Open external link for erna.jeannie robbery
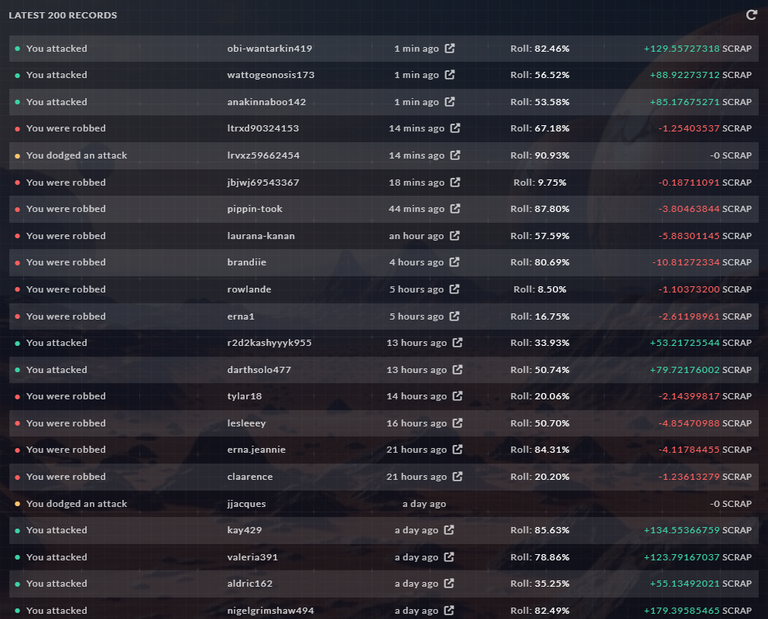Screen dimensions: 768x619 click(x=457, y=449)
